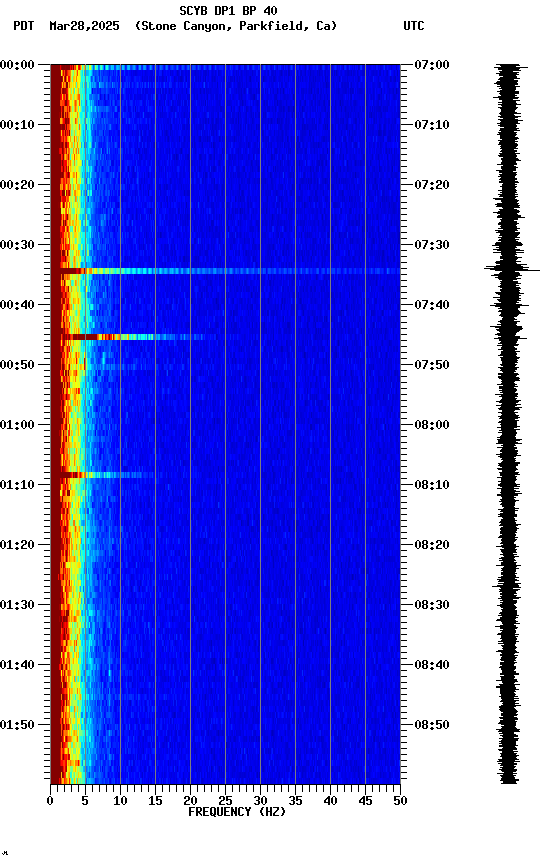The image size is (552, 864).
Task: Click the event streak near 08:08 UTC
Action: pos(105,475)
